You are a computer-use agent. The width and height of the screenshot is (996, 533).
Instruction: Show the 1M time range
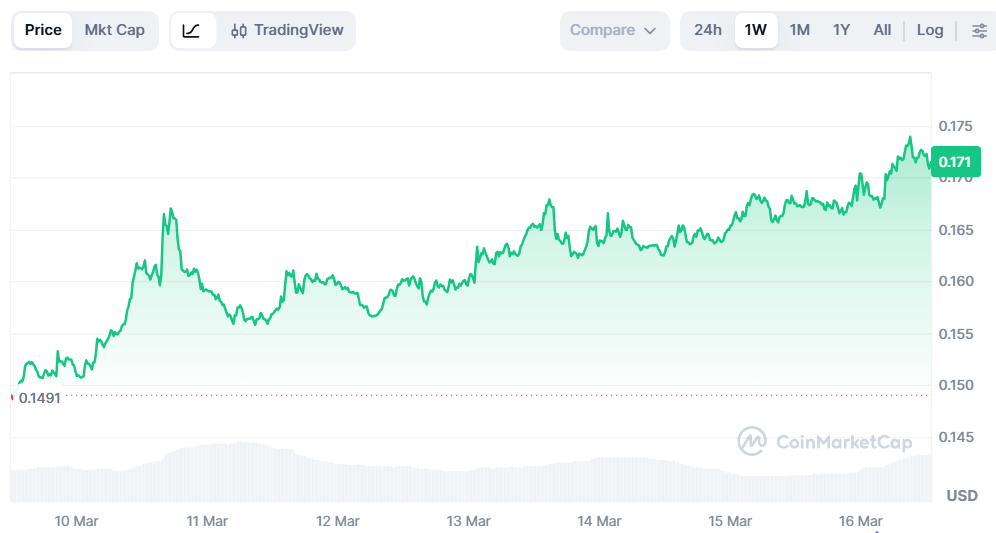(x=799, y=30)
